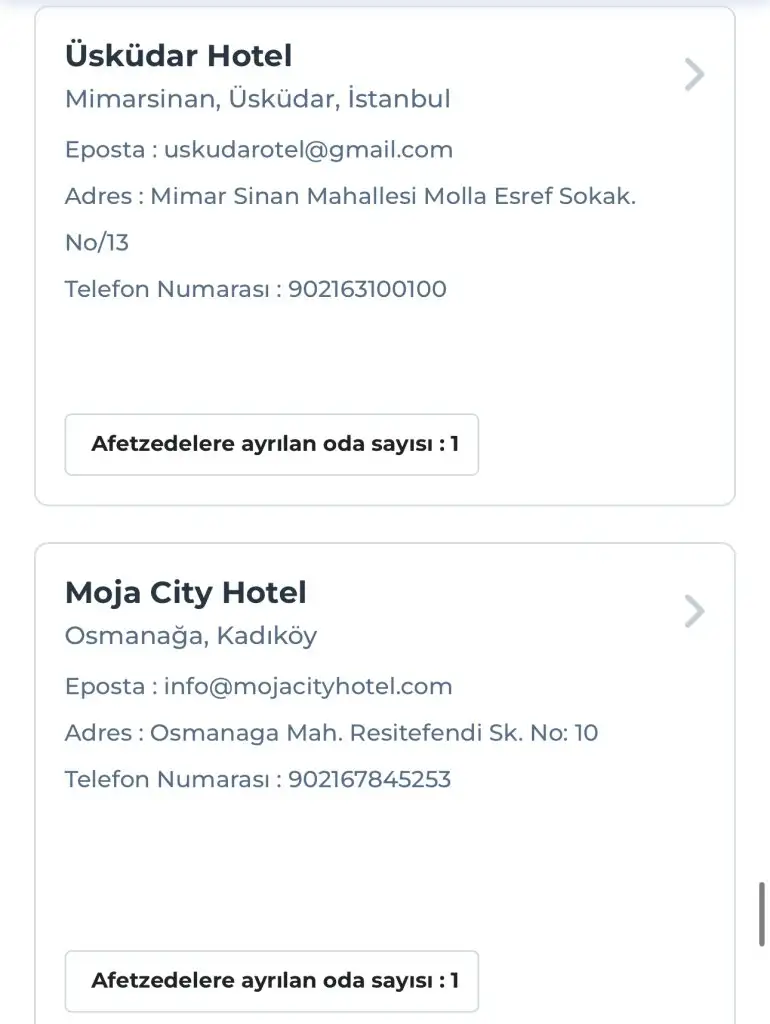The image size is (770, 1024).
Task: Click the No/13 address continuation text
Action: pyautogui.click(x=97, y=243)
